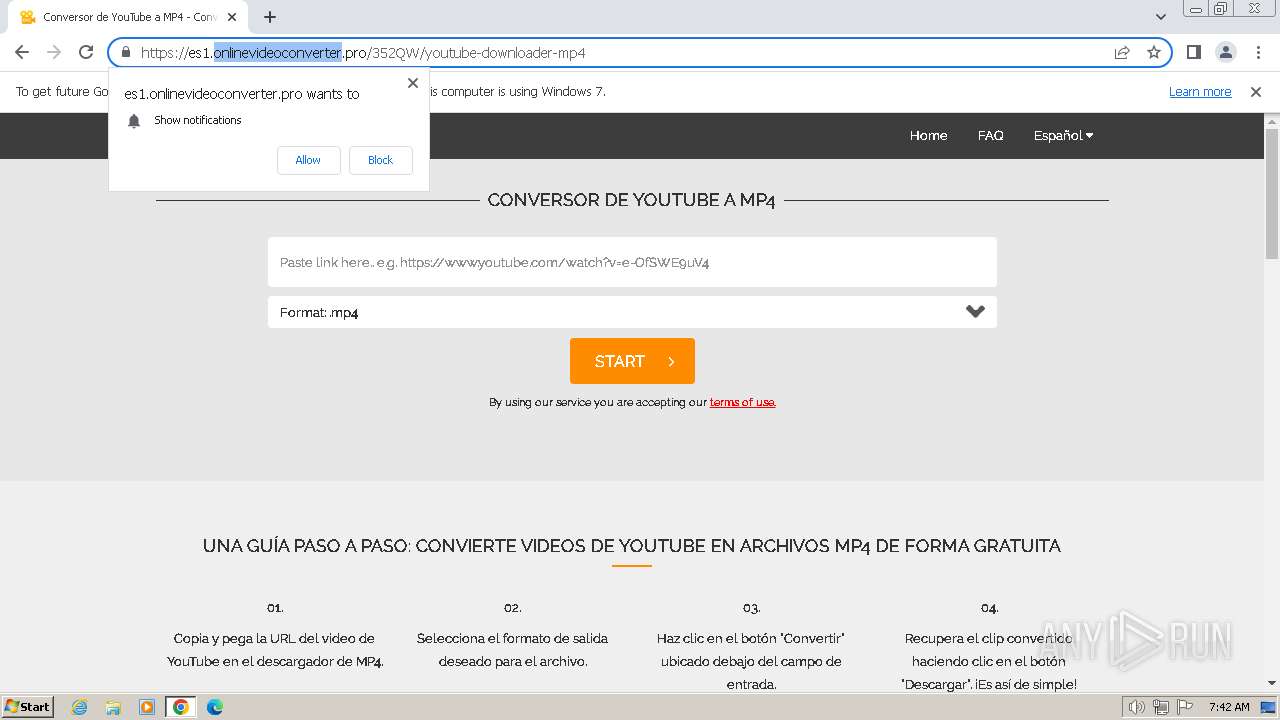Image resolution: width=1280 pixels, height=720 pixels.
Task: Open the Learn more link
Action: point(1200,92)
